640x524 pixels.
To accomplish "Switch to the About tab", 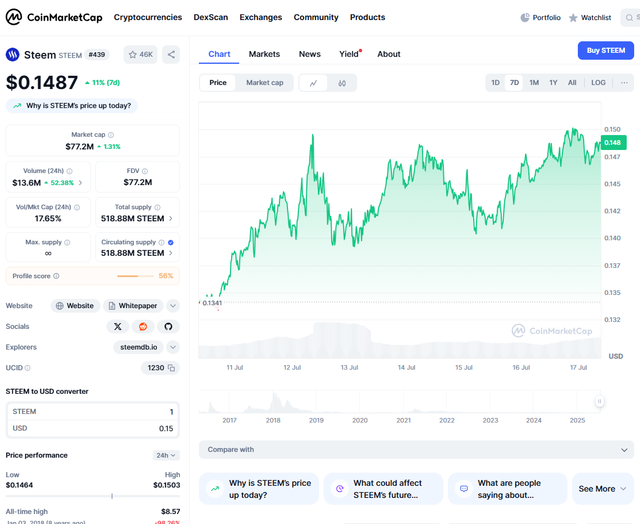I will click(x=389, y=54).
